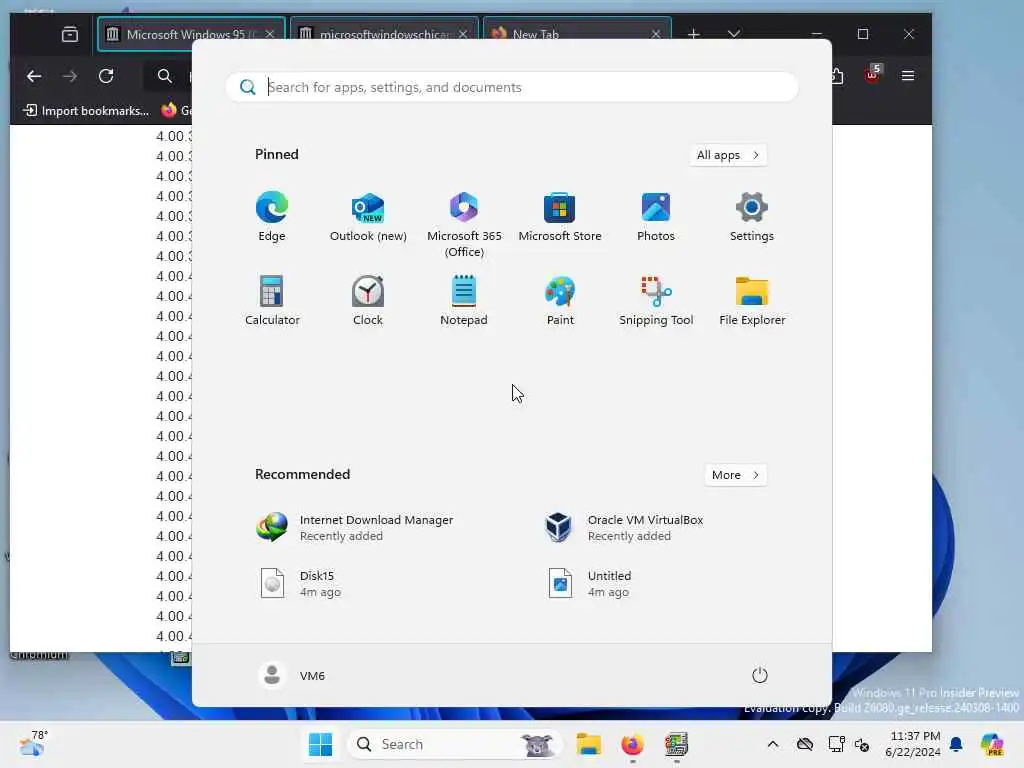Viewport: 1024px width, 768px height.
Task: Open the browser hamburger menu
Action: pos(908,76)
